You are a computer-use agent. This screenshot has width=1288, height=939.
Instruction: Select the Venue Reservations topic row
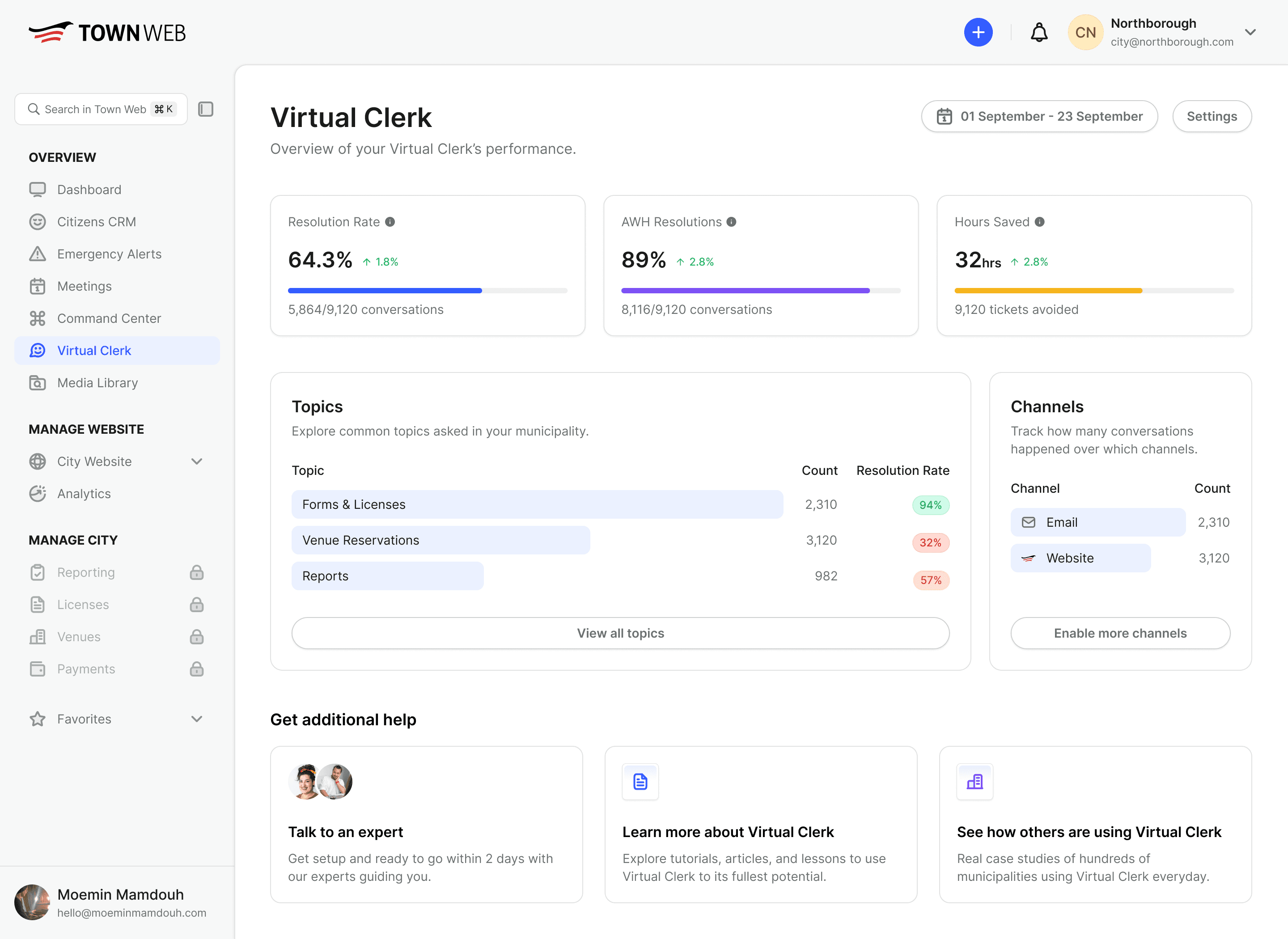coord(620,541)
